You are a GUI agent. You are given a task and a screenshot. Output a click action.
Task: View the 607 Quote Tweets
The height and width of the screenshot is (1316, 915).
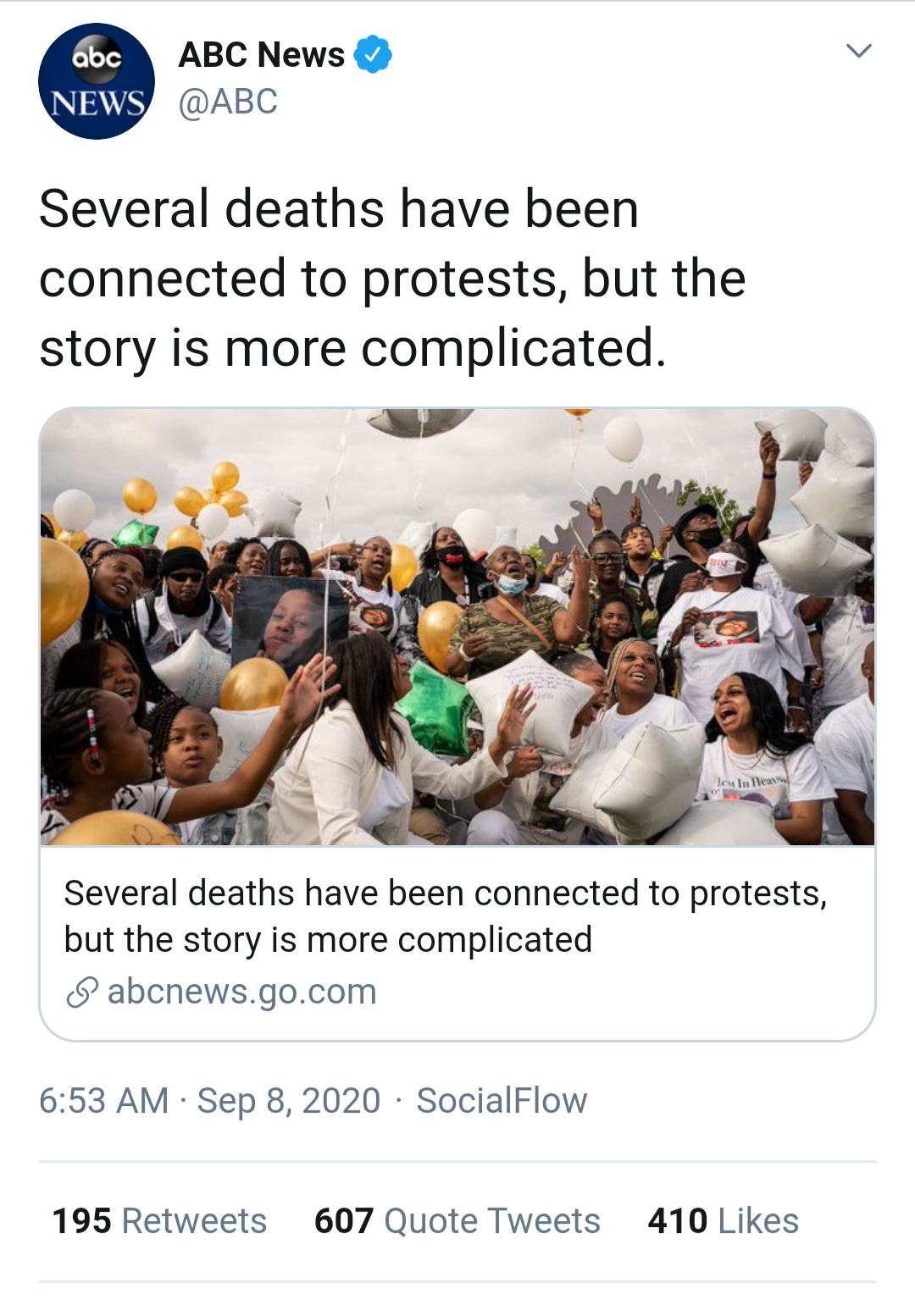pyautogui.click(x=457, y=1221)
